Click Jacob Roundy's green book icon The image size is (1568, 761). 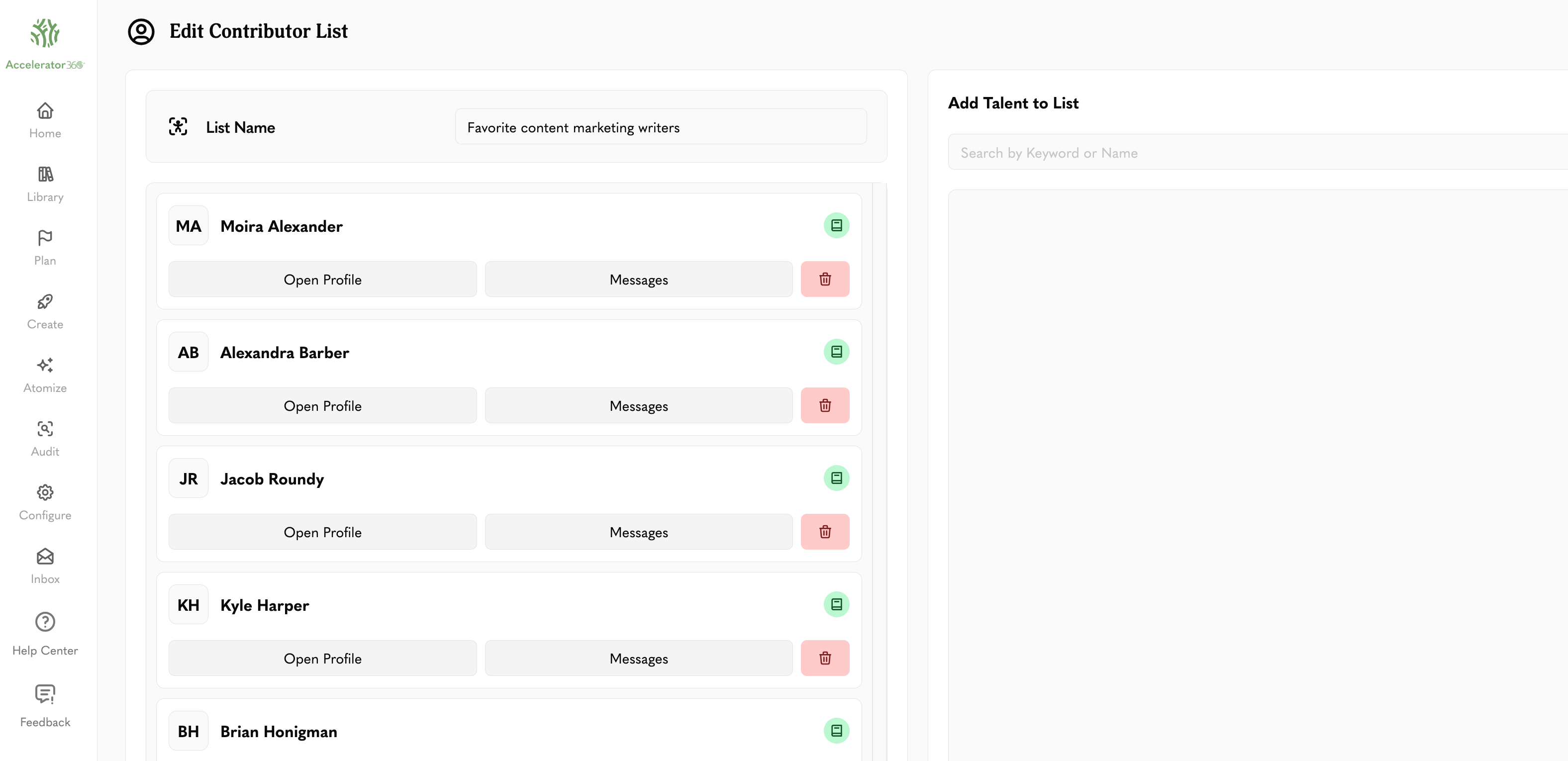coord(836,478)
